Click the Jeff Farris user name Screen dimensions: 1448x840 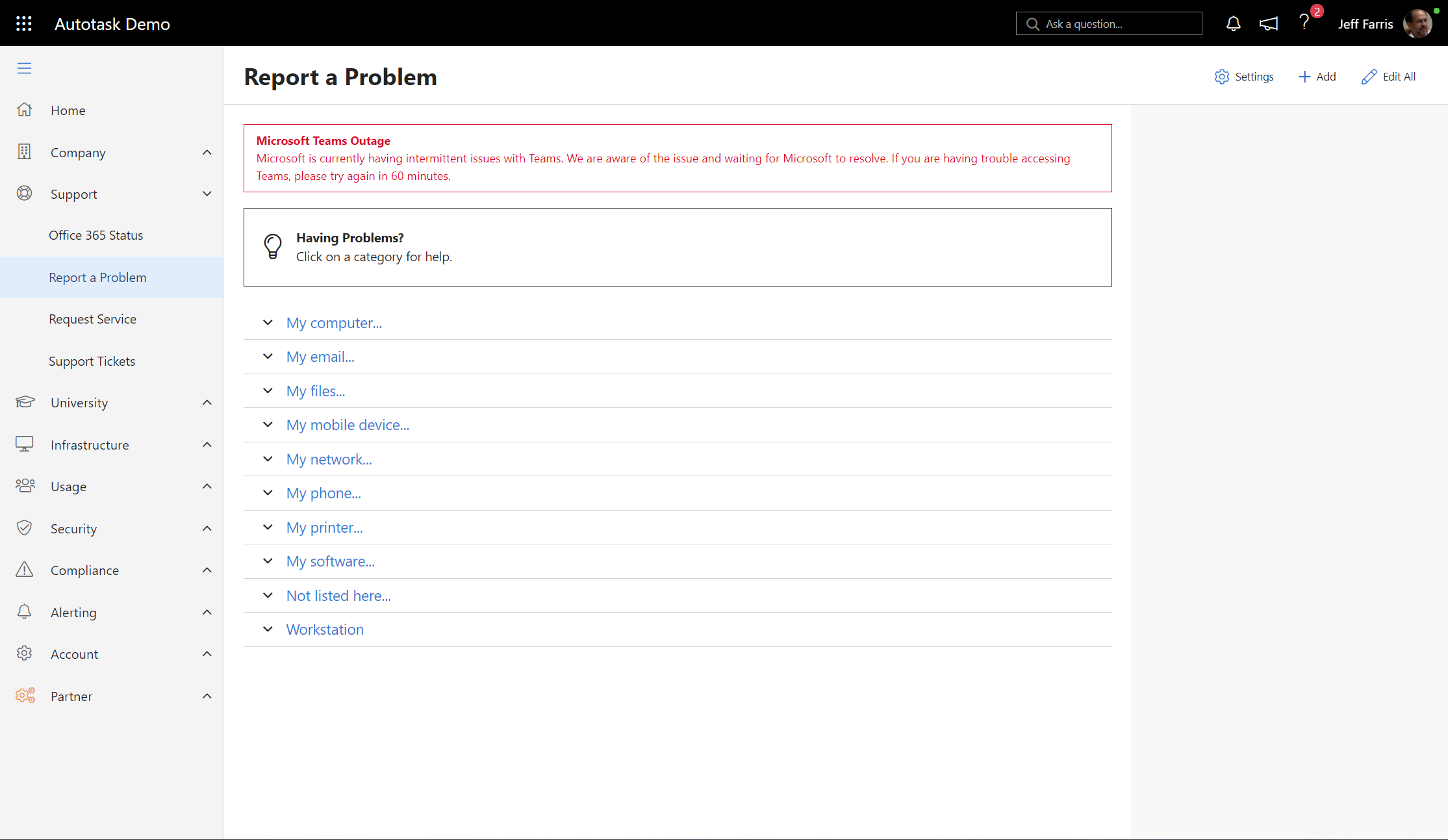point(1365,24)
